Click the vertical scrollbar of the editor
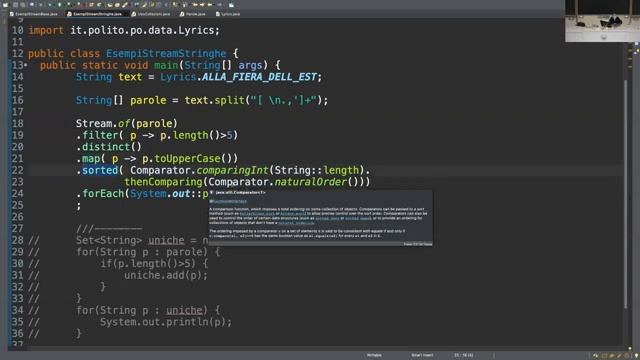 (626, 194)
